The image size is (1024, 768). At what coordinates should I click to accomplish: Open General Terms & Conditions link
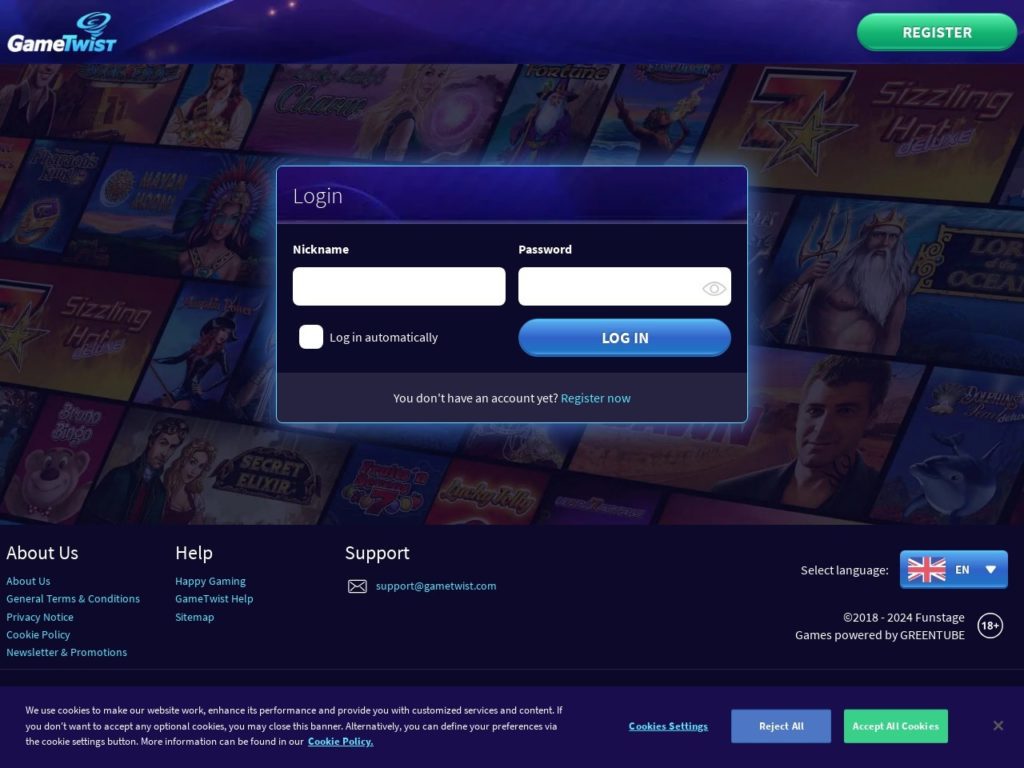[x=73, y=599]
